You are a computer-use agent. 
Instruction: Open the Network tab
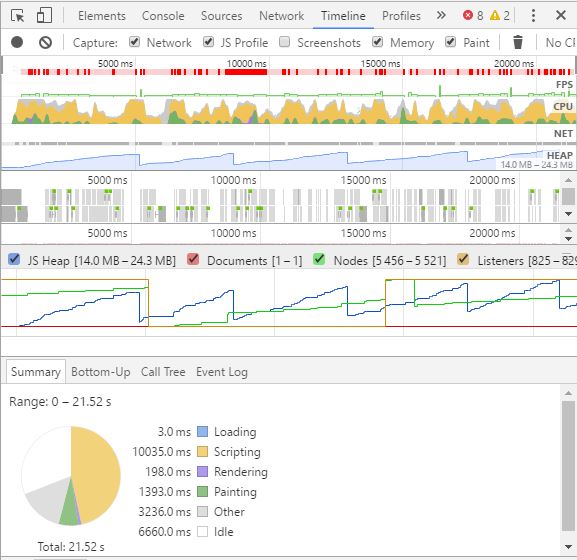(282, 16)
